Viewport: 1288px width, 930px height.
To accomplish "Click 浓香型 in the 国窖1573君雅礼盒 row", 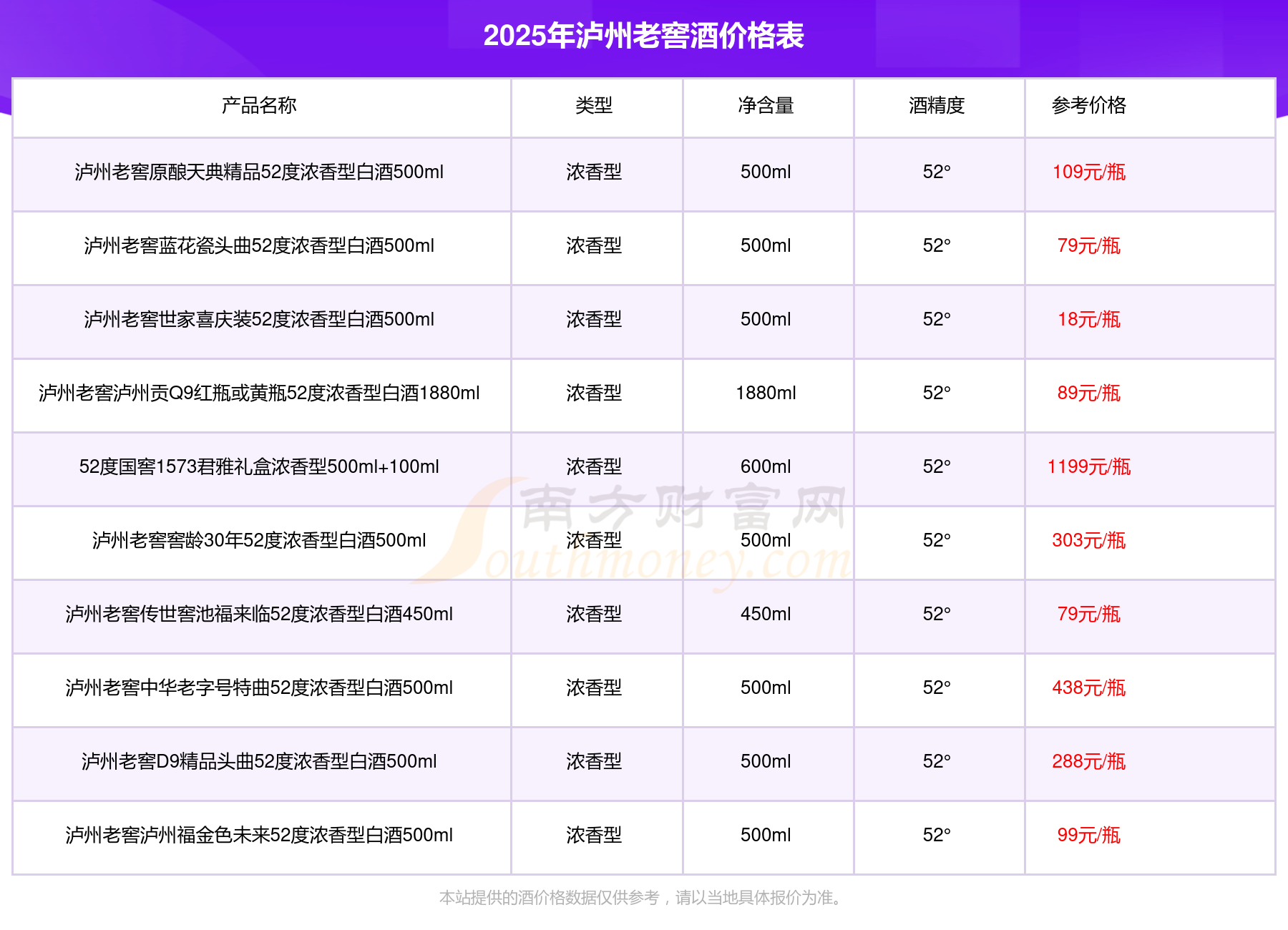I will [x=594, y=466].
